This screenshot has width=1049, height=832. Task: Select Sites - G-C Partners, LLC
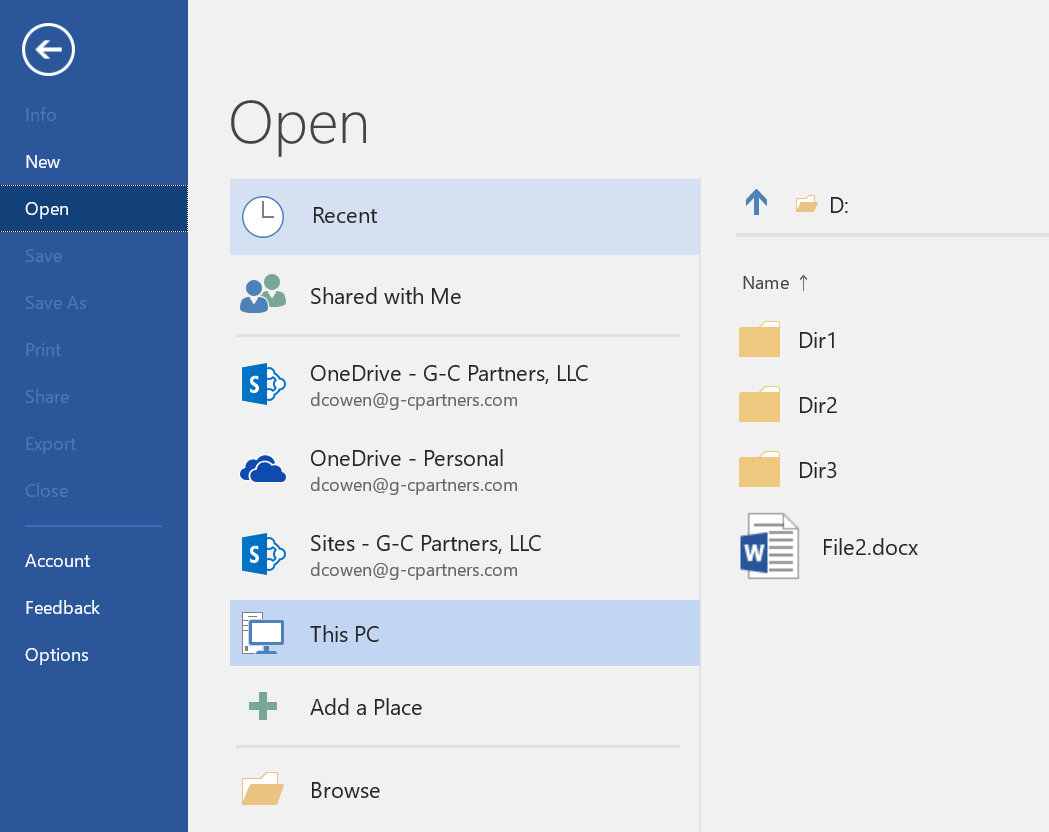425,543
